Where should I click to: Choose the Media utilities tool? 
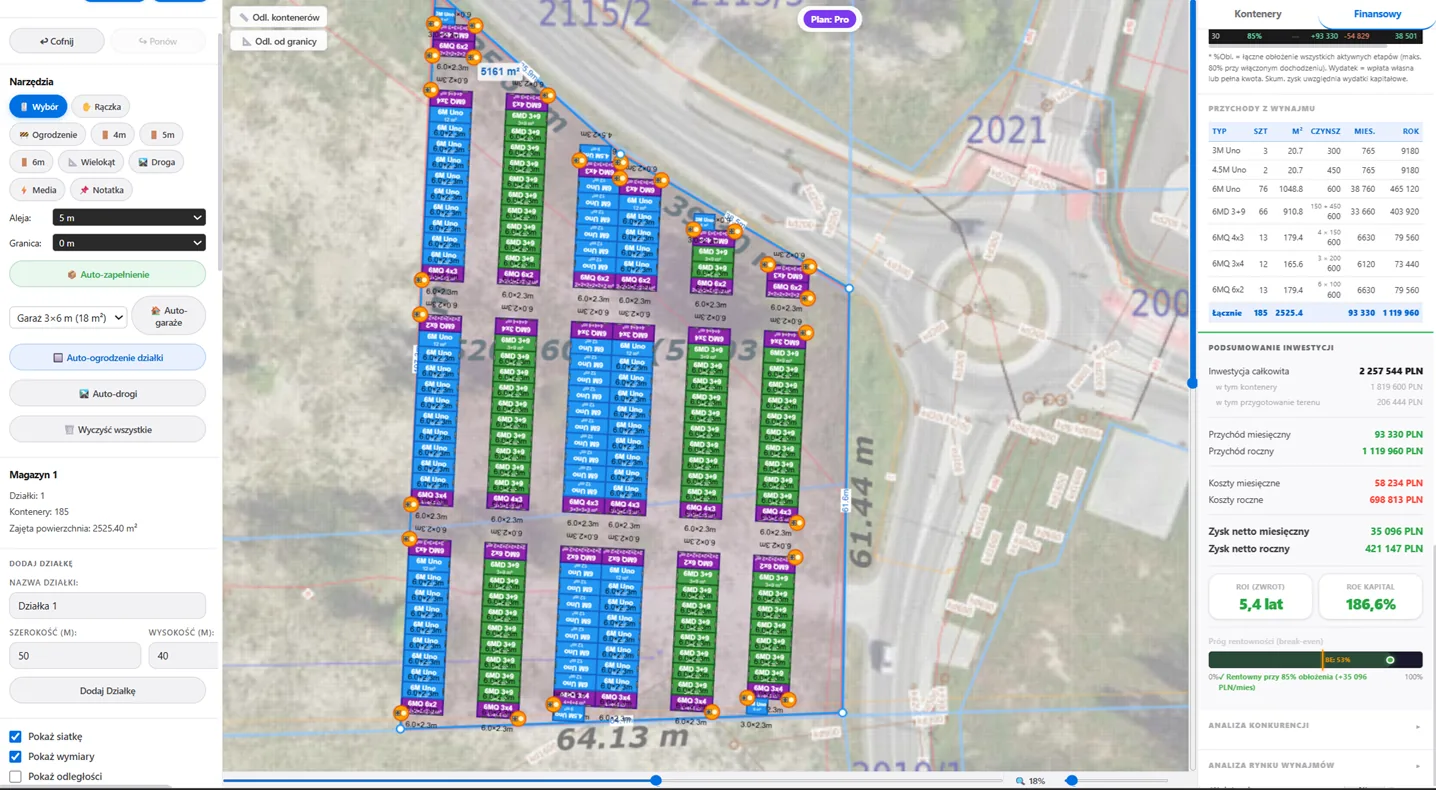tap(37, 190)
